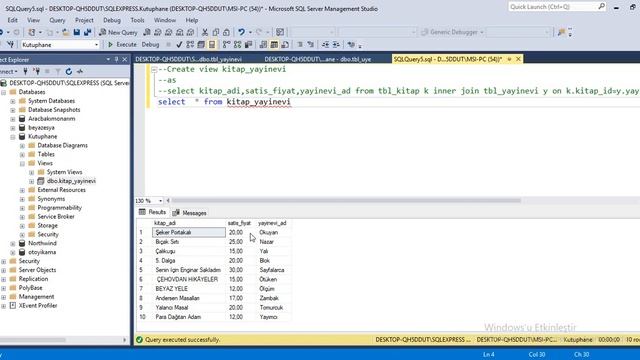Select the Server Objects tree item
The height and width of the screenshot is (360, 640).
pos(37,270)
